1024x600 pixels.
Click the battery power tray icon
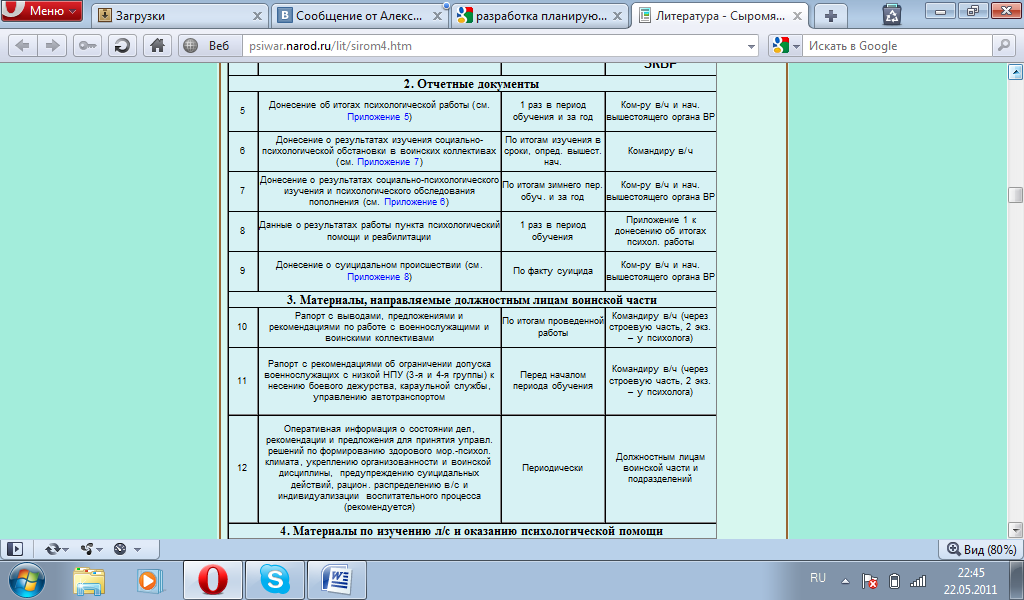tap(894, 580)
